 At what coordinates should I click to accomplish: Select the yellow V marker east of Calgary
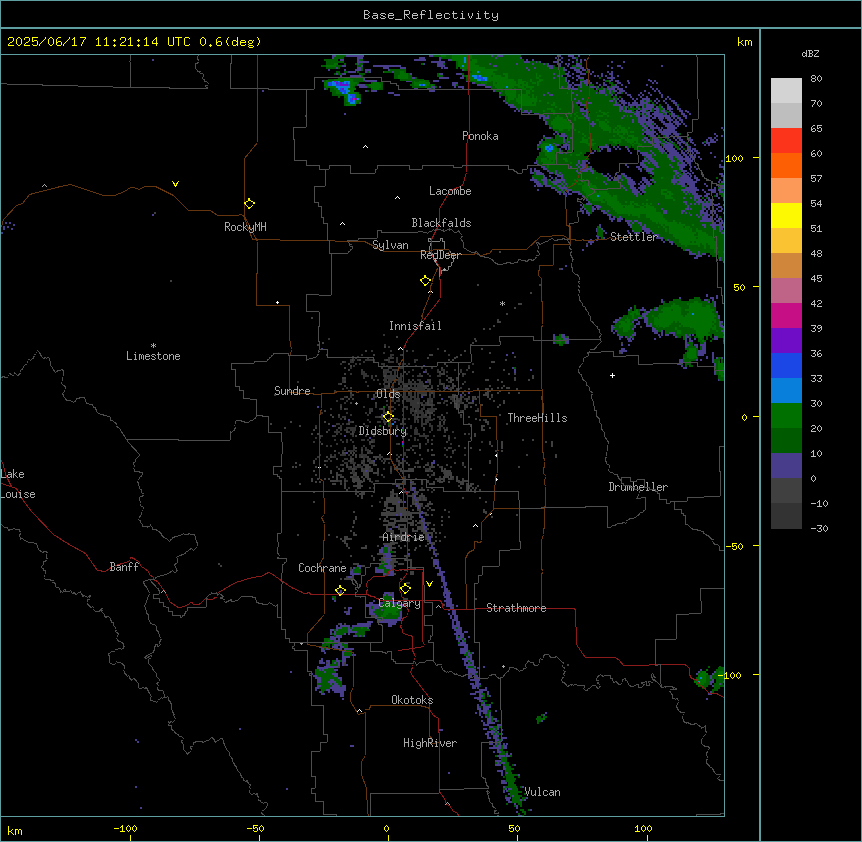pos(429,584)
